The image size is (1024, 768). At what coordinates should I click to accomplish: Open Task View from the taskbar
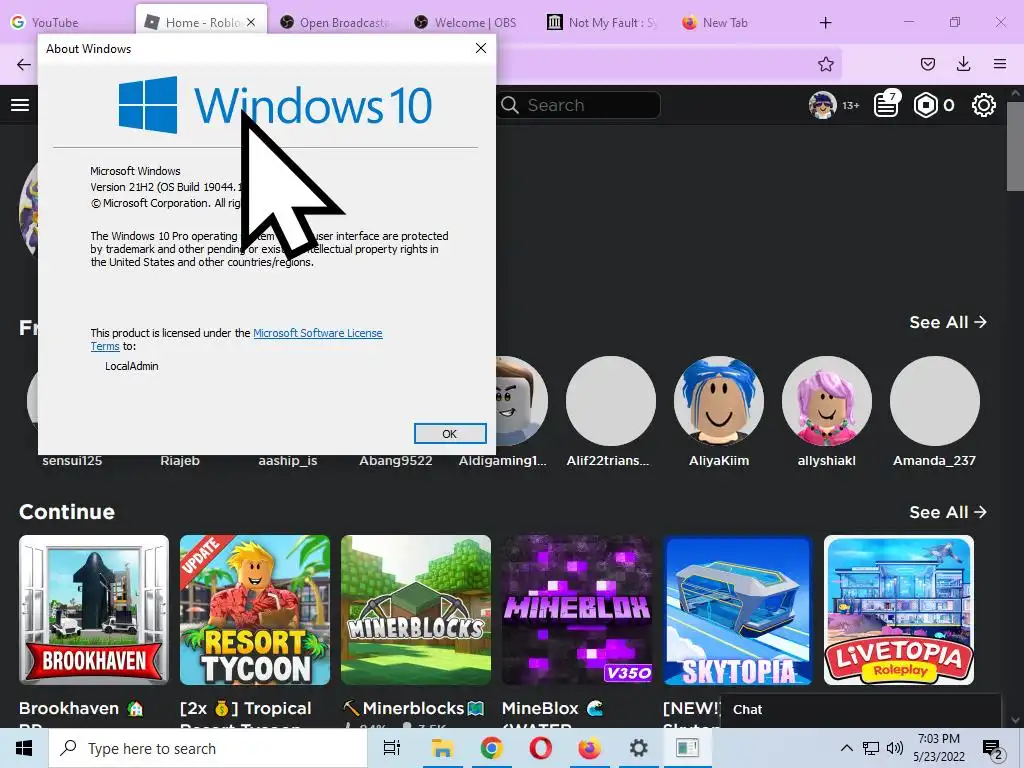tap(392, 748)
